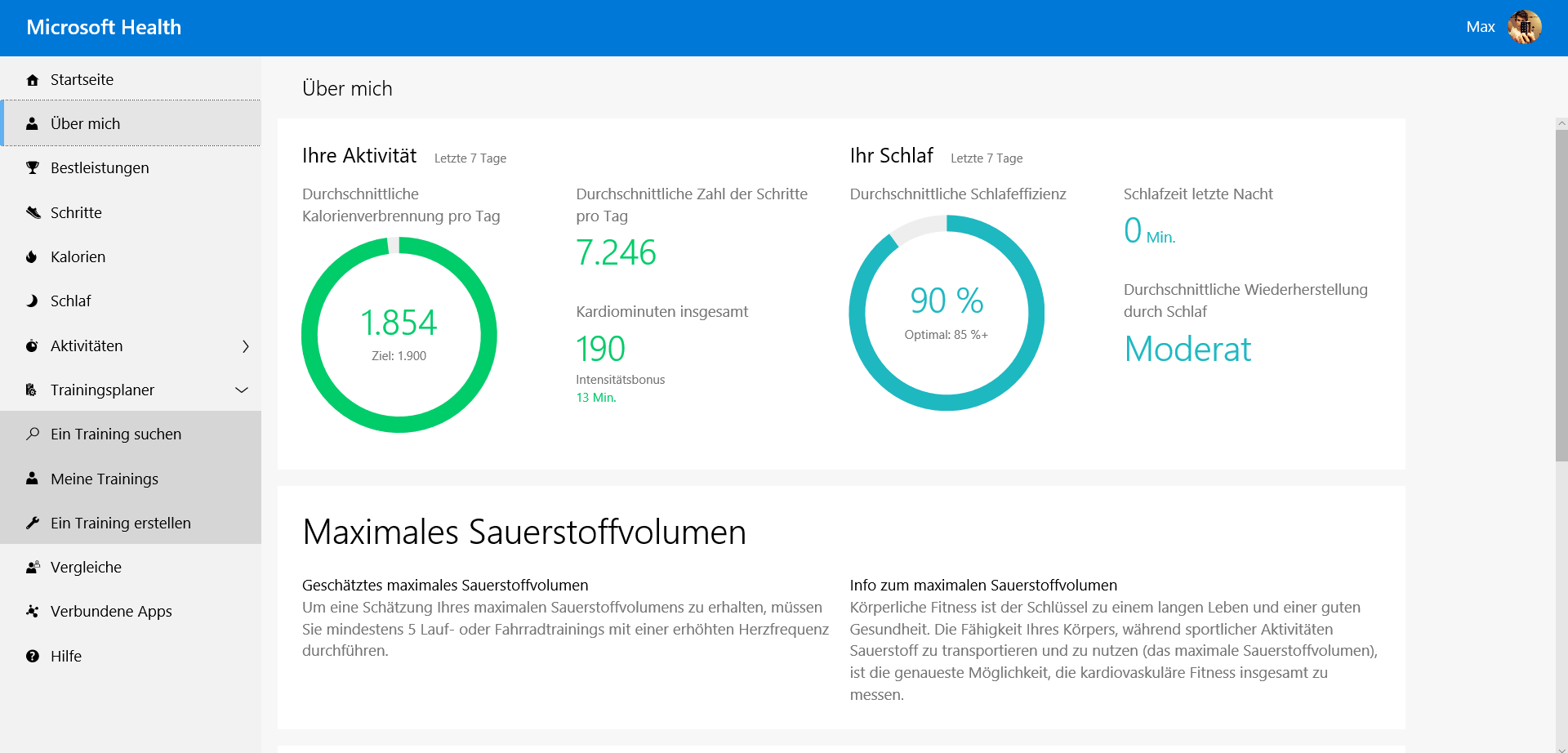Click the scrollbar up arrow

pos(1561,123)
